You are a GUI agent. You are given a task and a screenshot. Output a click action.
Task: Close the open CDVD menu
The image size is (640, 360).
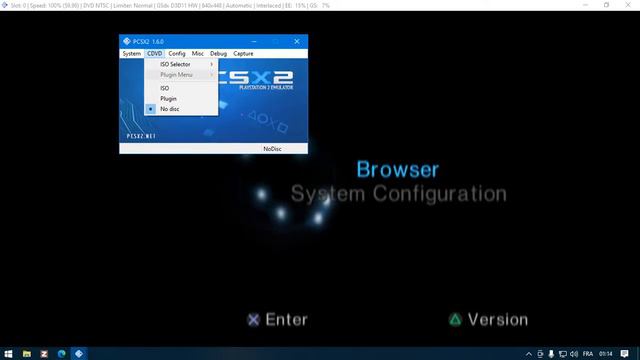pyautogui.click(x=154, y=53)
